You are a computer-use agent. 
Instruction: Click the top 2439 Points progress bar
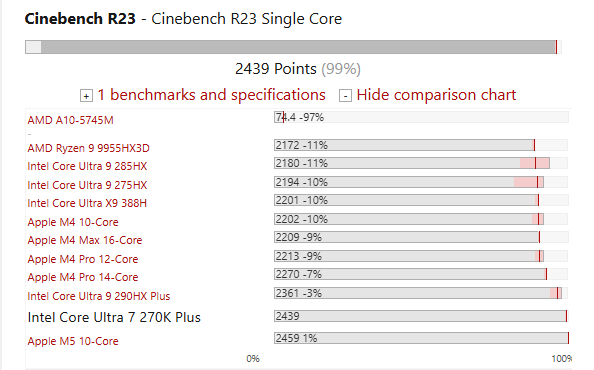click(293, 47)
